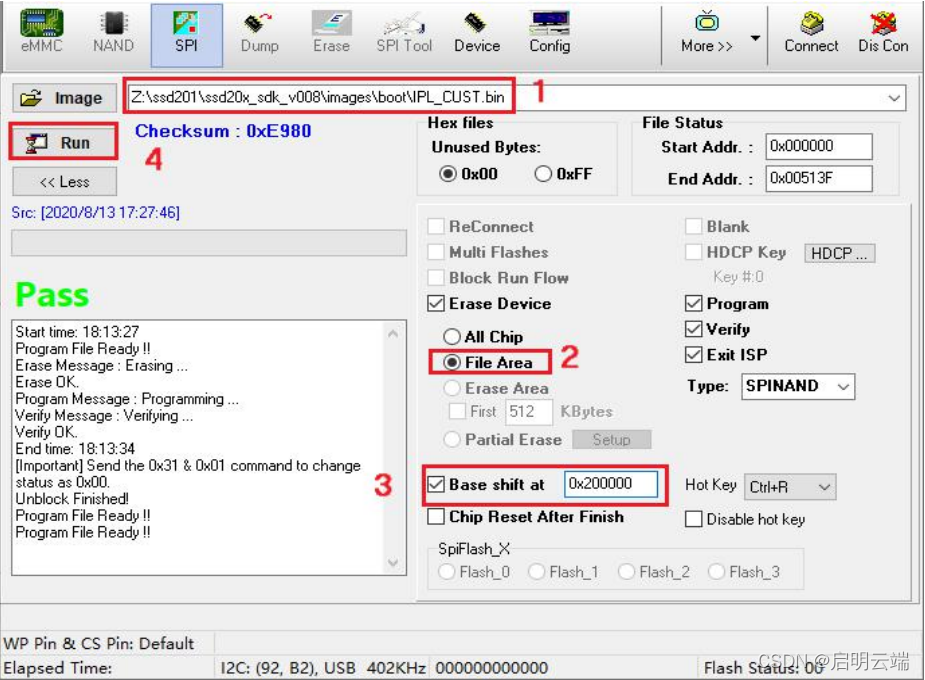Viewport: 925px width, 680px height.
Task: Toggle the Exit ISP checkbox
Action: (694, 354)
